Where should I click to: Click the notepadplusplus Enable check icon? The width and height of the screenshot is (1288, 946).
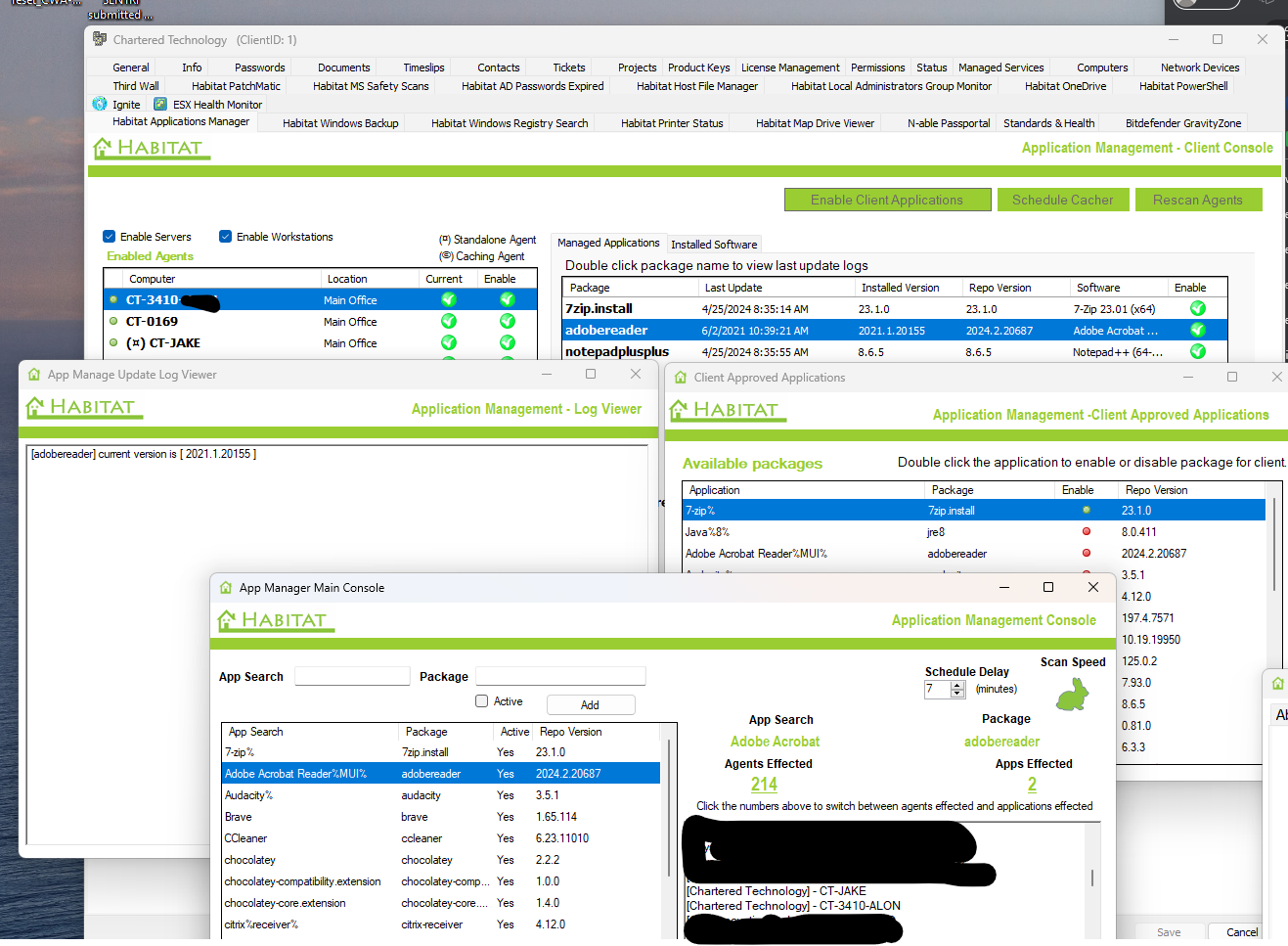click(1197, 351)
